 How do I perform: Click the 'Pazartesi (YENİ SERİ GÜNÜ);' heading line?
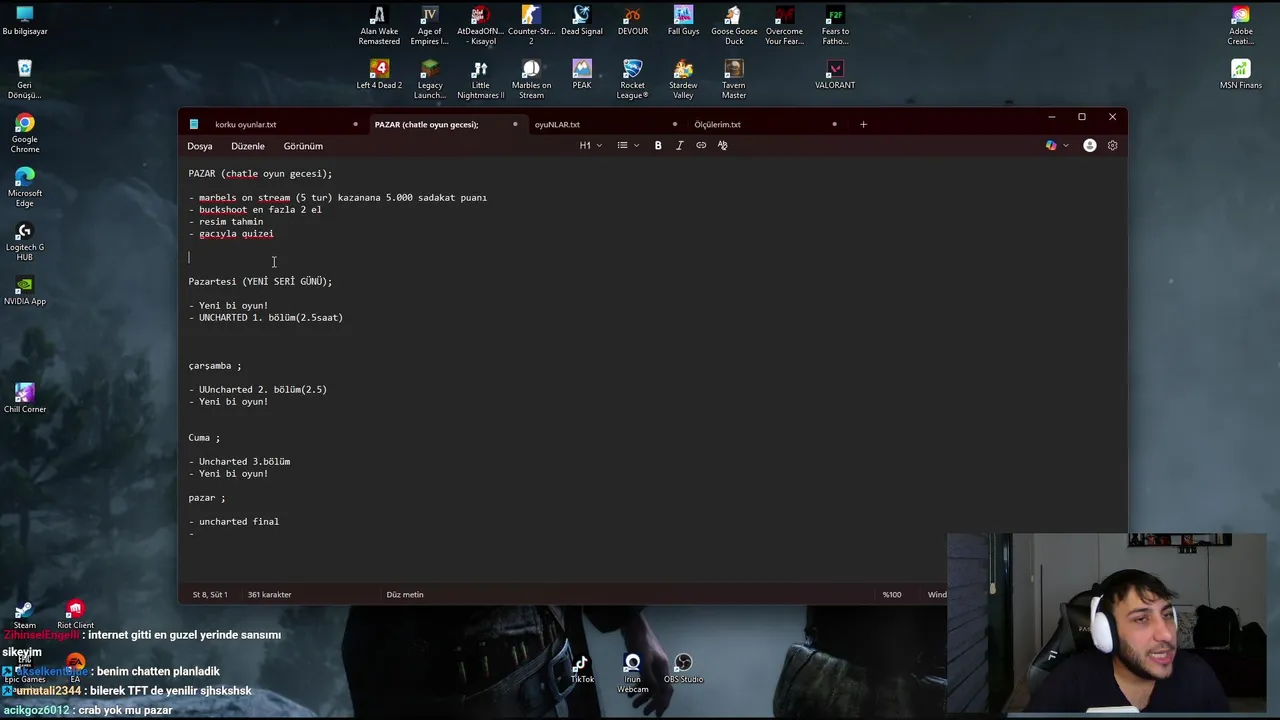point(260,282)
